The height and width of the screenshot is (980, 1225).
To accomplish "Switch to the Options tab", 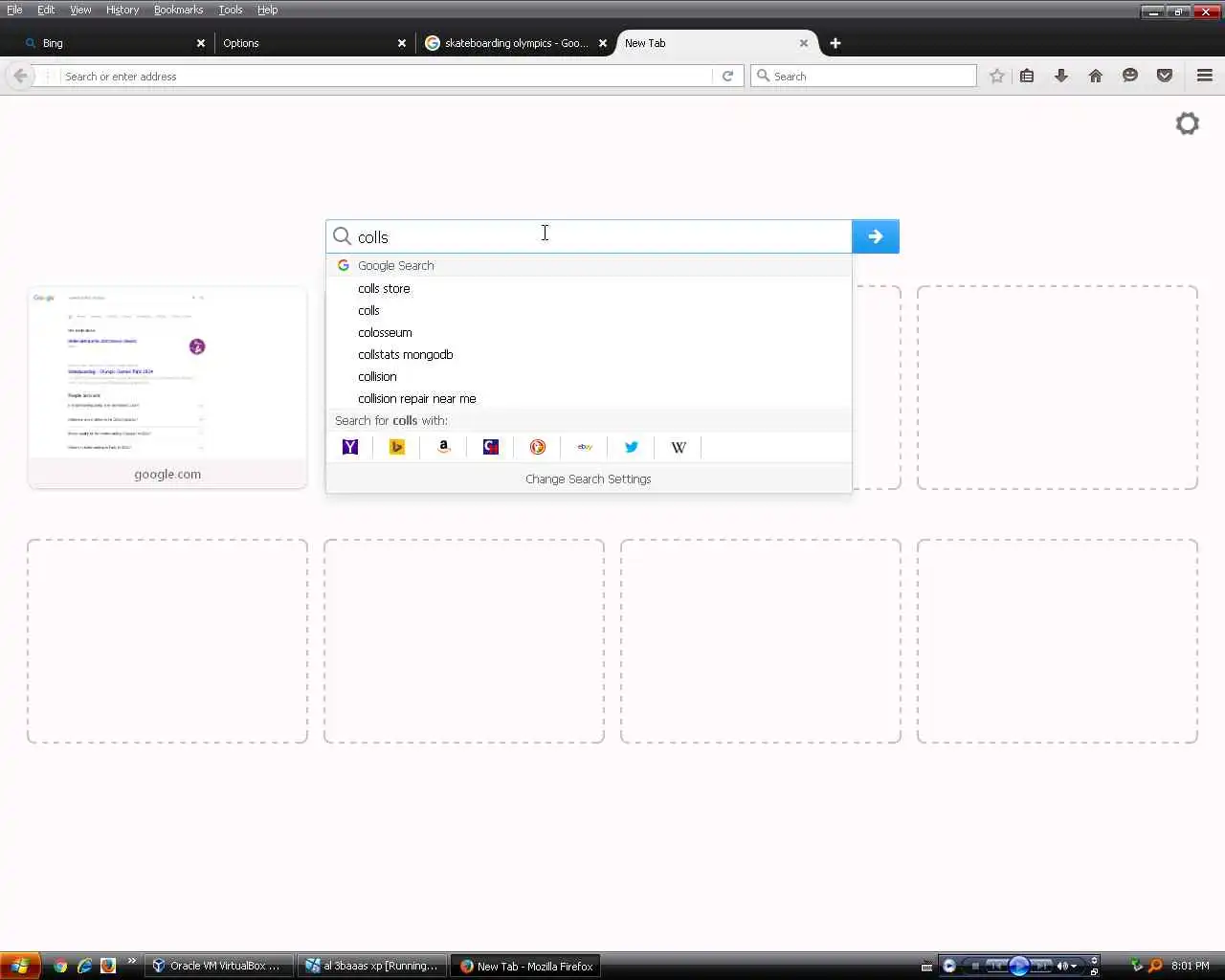I will [311, 43].
